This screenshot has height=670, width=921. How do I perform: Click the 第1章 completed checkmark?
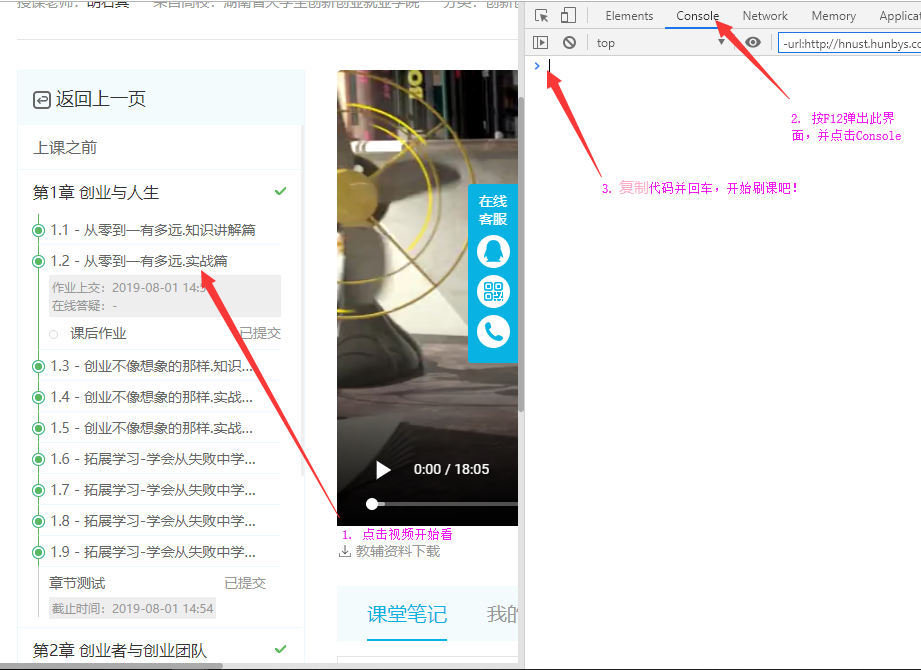[x=281, y=191]
